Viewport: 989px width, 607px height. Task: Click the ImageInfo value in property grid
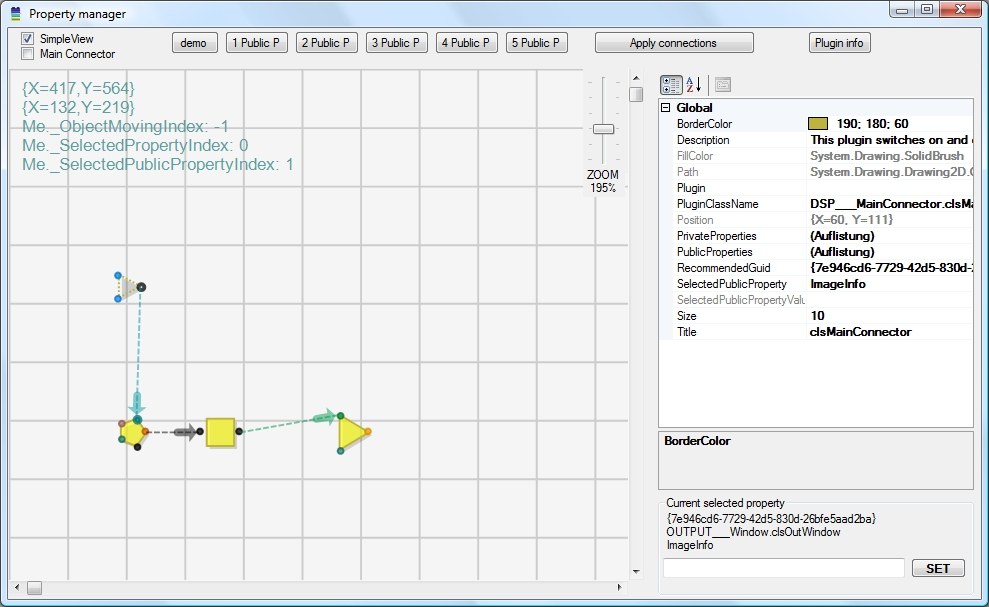(x=838, y=284)
